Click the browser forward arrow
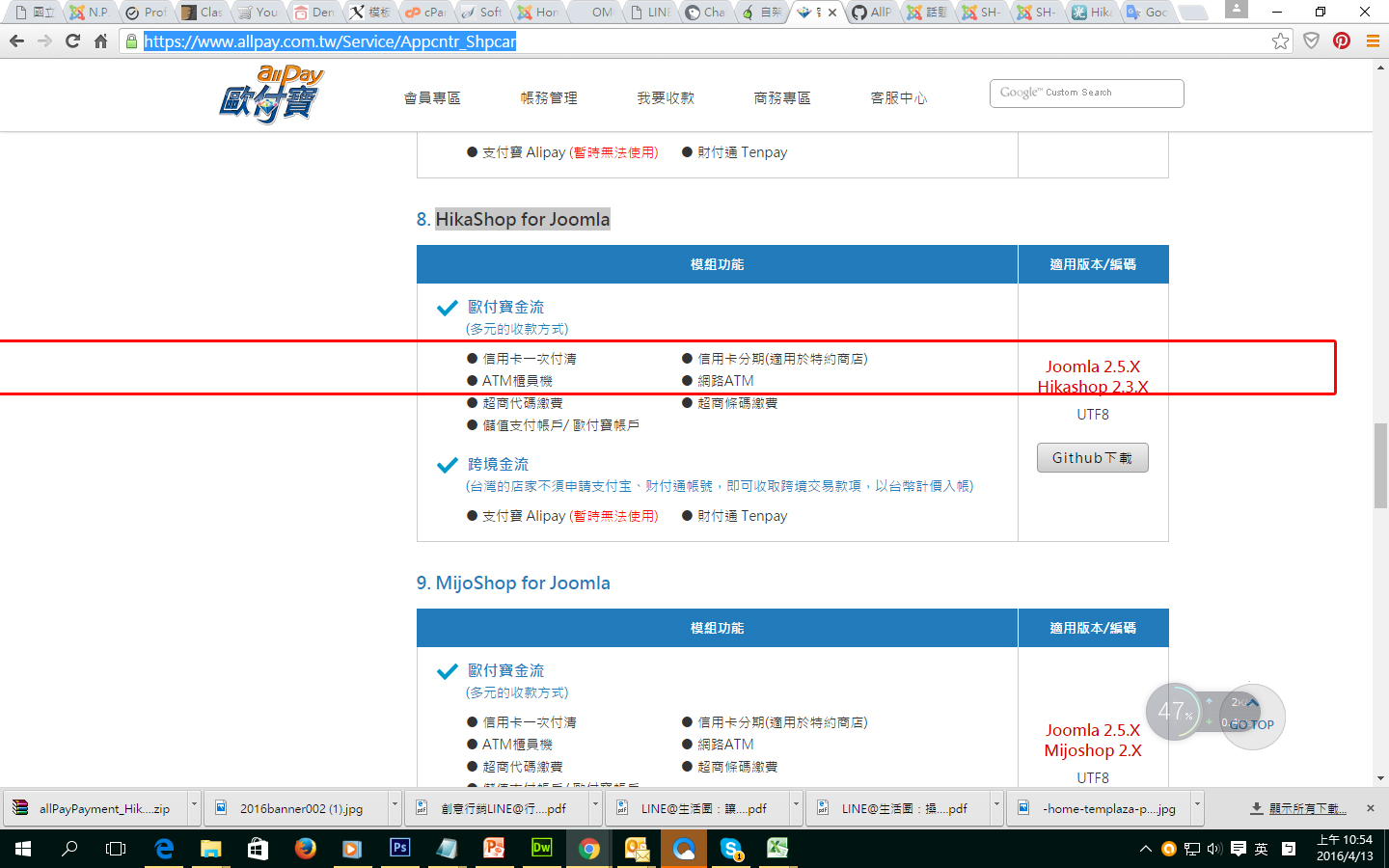 coord(44,41)
